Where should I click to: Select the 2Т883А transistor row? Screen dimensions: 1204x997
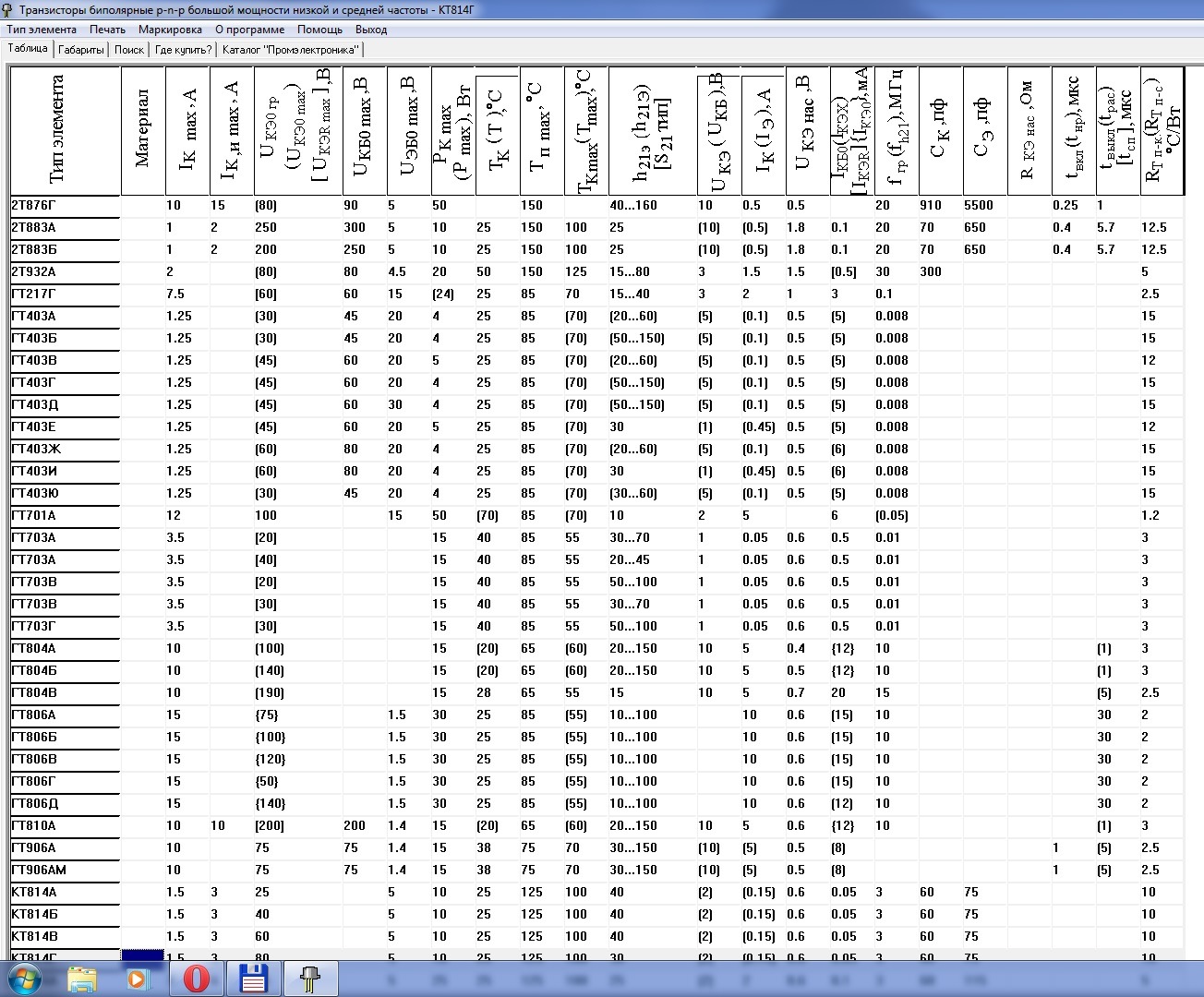click(66, 228)
